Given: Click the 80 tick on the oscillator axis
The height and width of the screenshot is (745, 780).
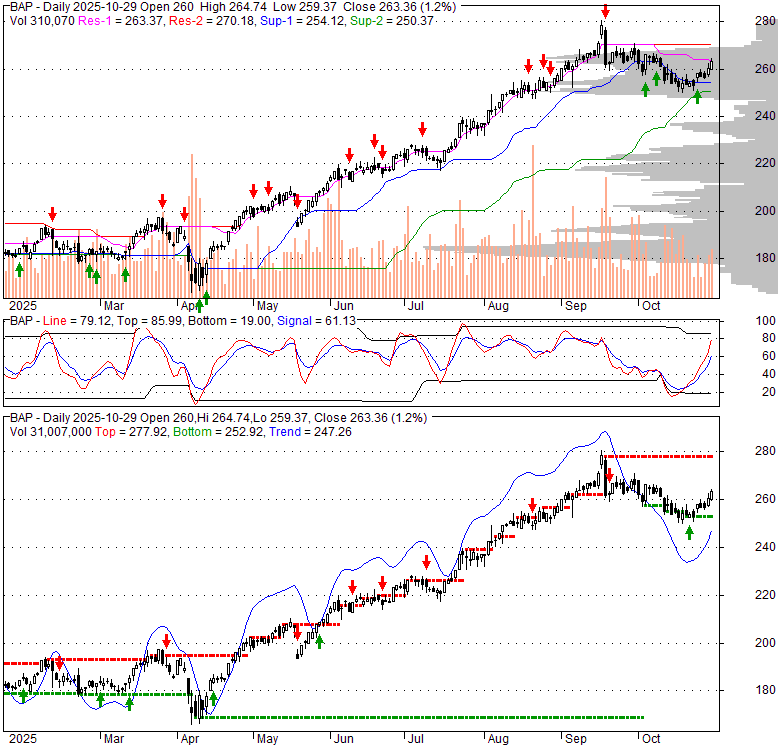Looking at the screenshot, I should [769, 338].
